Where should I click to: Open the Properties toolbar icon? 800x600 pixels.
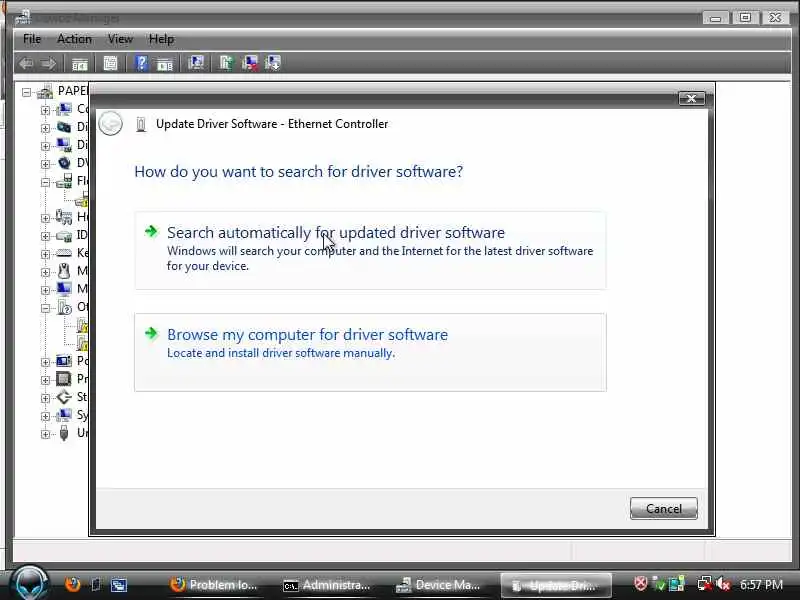pos(110,63)
